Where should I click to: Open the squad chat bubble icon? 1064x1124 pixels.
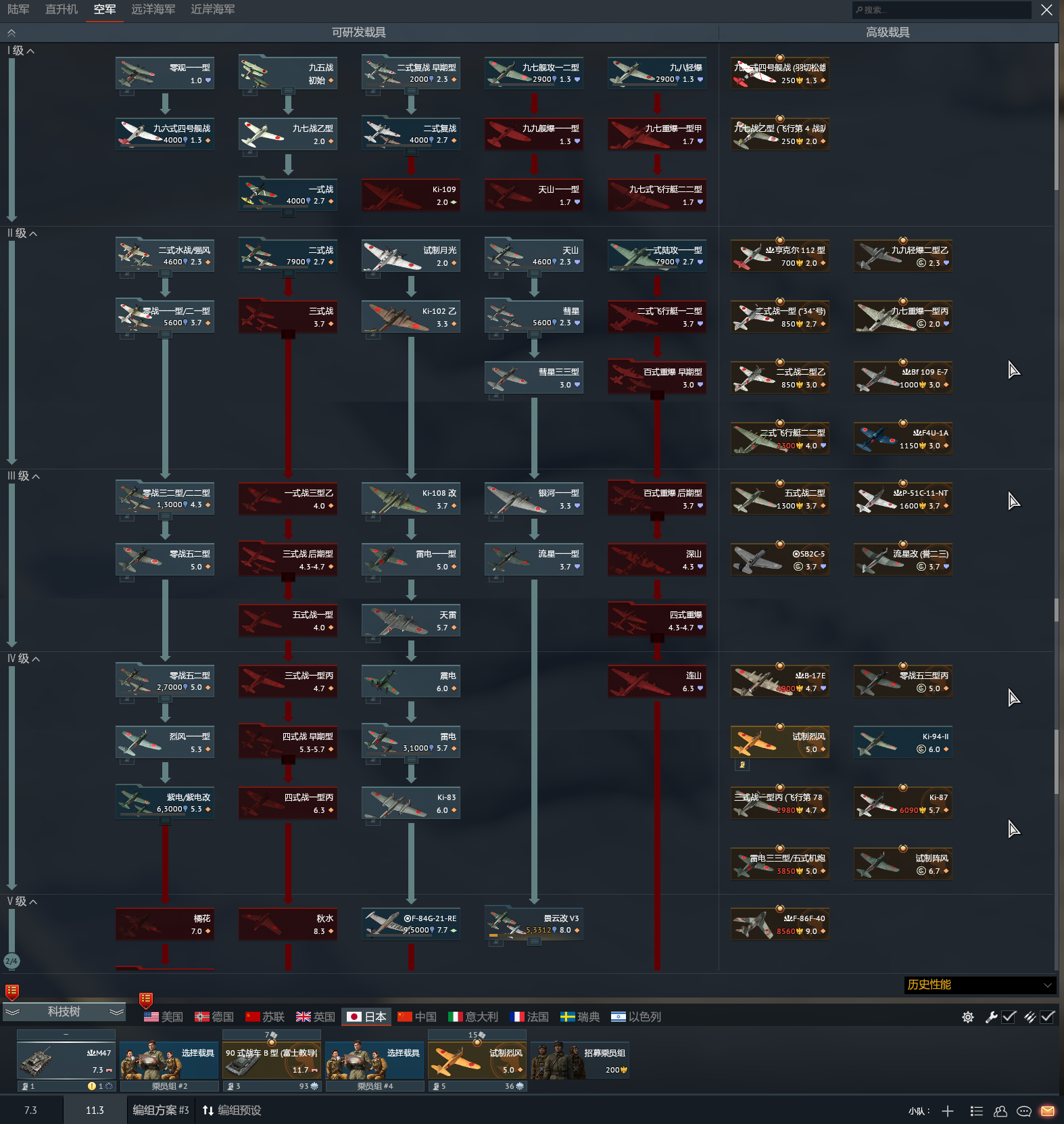coord(1023,1110)
